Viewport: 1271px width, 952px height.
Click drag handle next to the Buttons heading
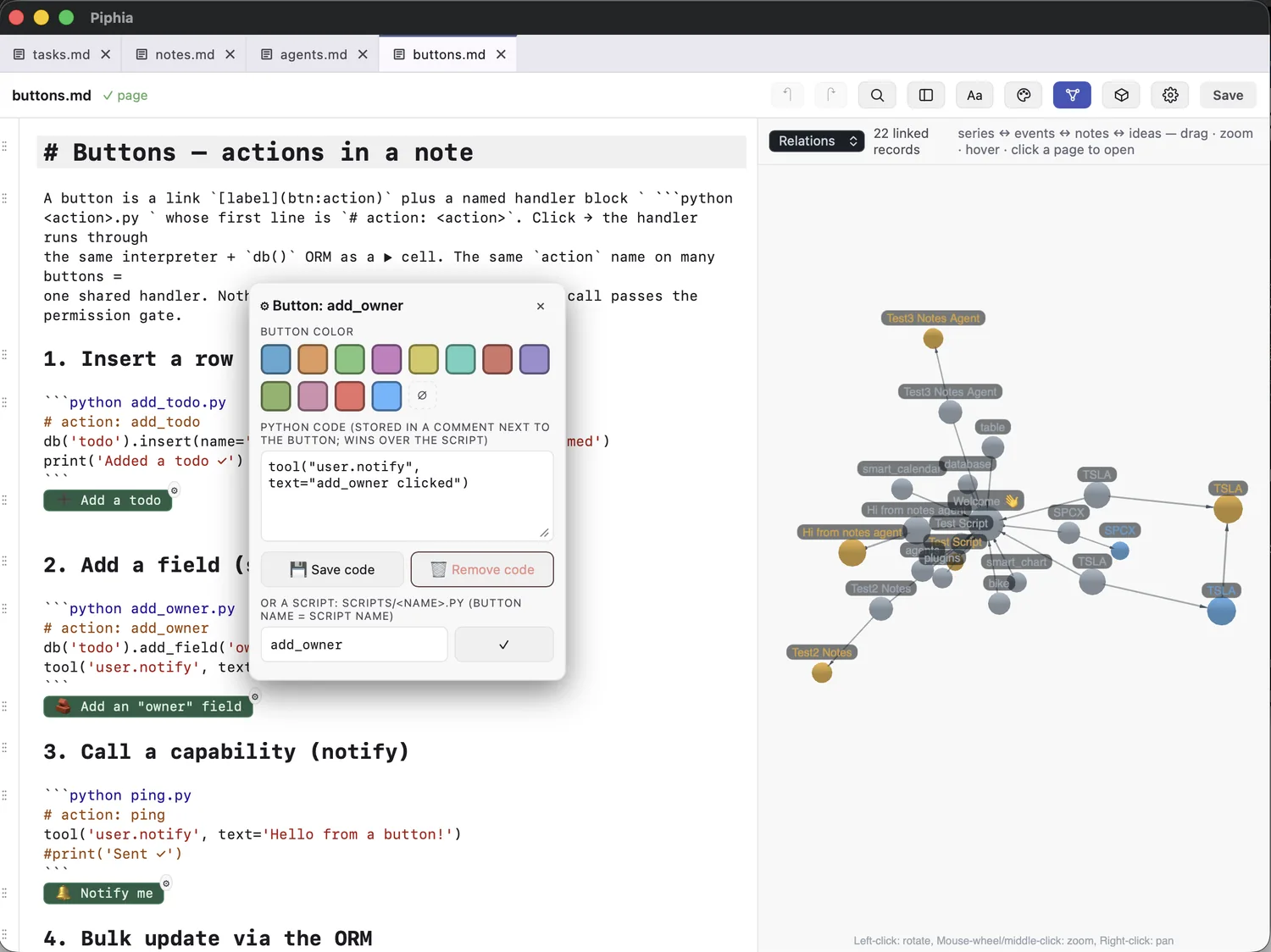pyautogui.click(x=5, y=146)
